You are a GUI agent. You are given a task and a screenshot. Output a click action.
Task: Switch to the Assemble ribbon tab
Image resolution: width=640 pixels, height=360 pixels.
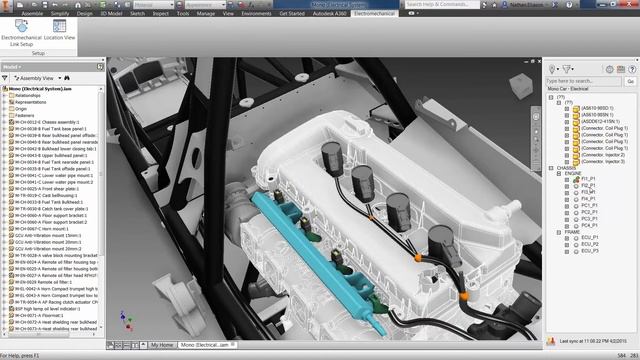(32, 13)
